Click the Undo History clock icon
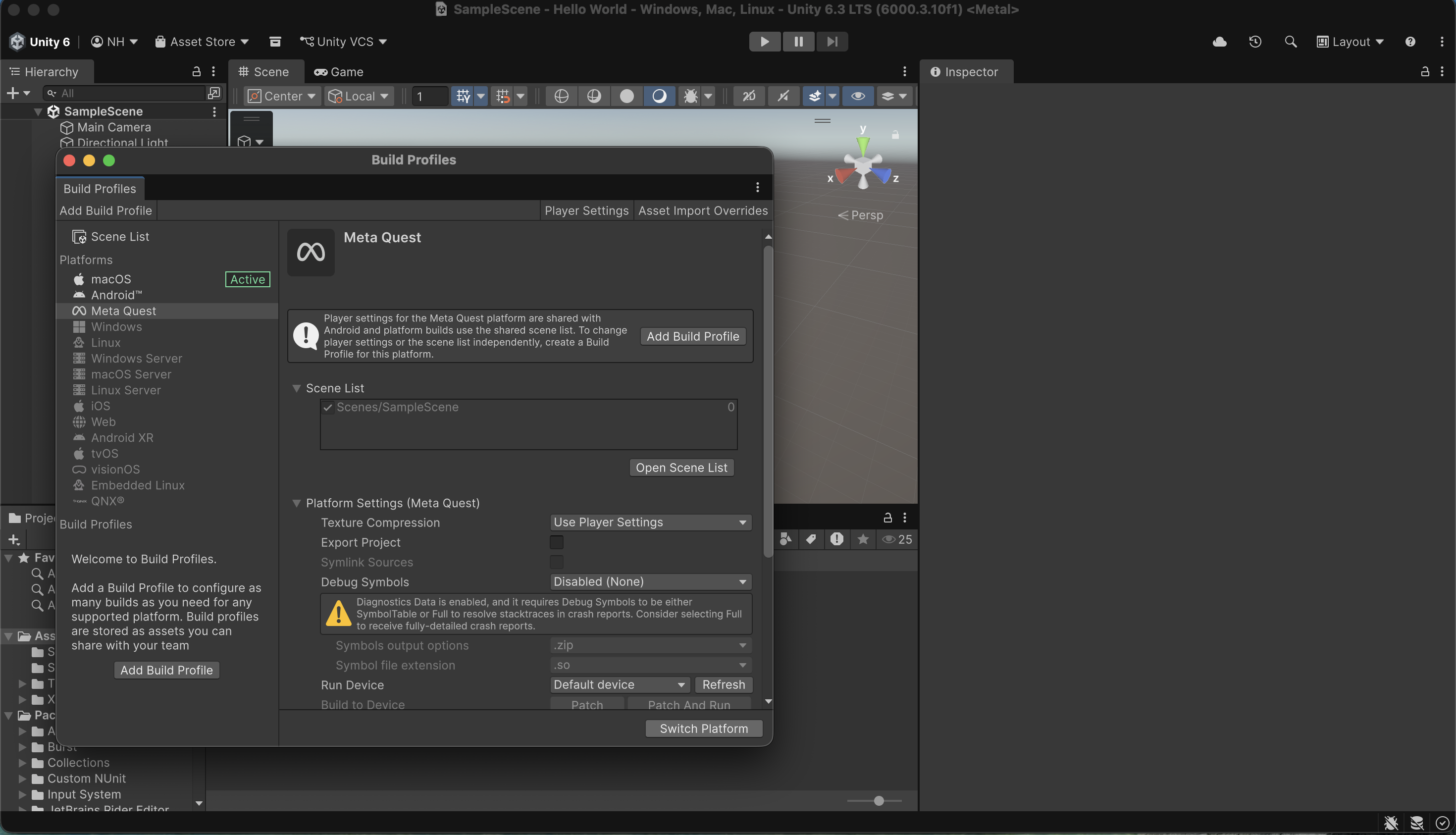Viewport: 1456px width, 835px height. [x=1255, y=41]
